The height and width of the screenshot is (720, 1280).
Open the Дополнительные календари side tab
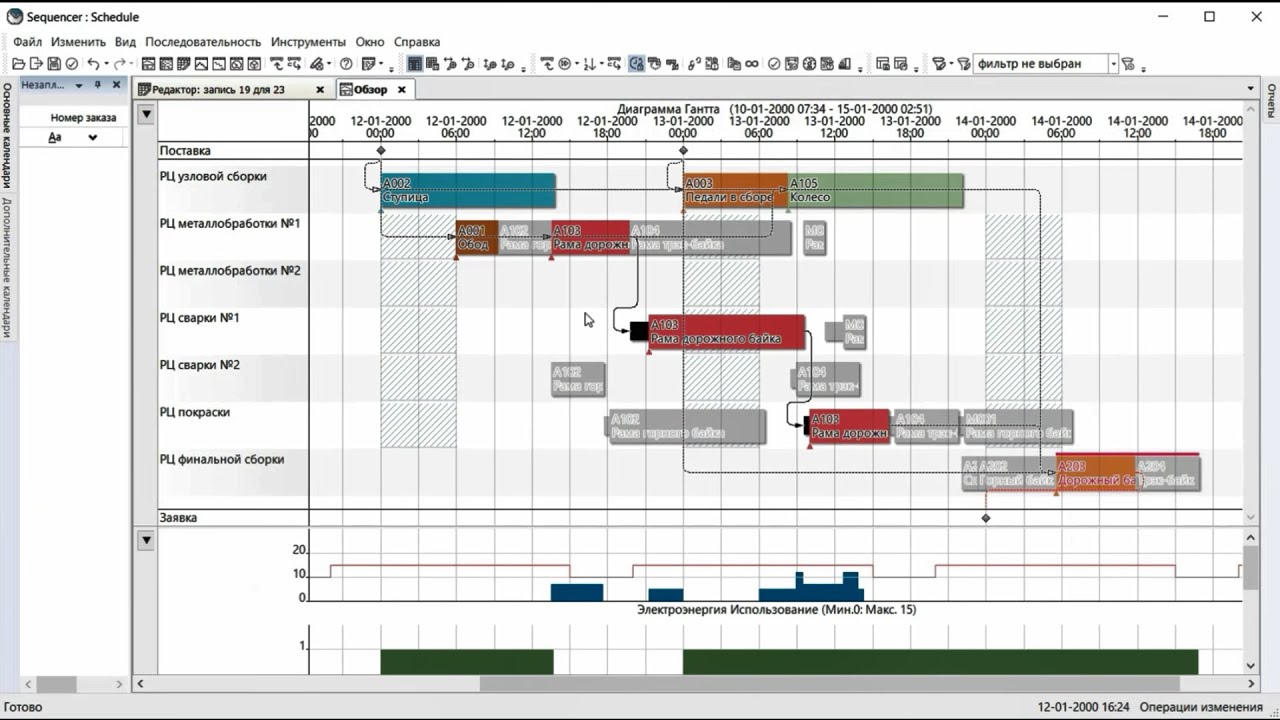coord(7,266)
